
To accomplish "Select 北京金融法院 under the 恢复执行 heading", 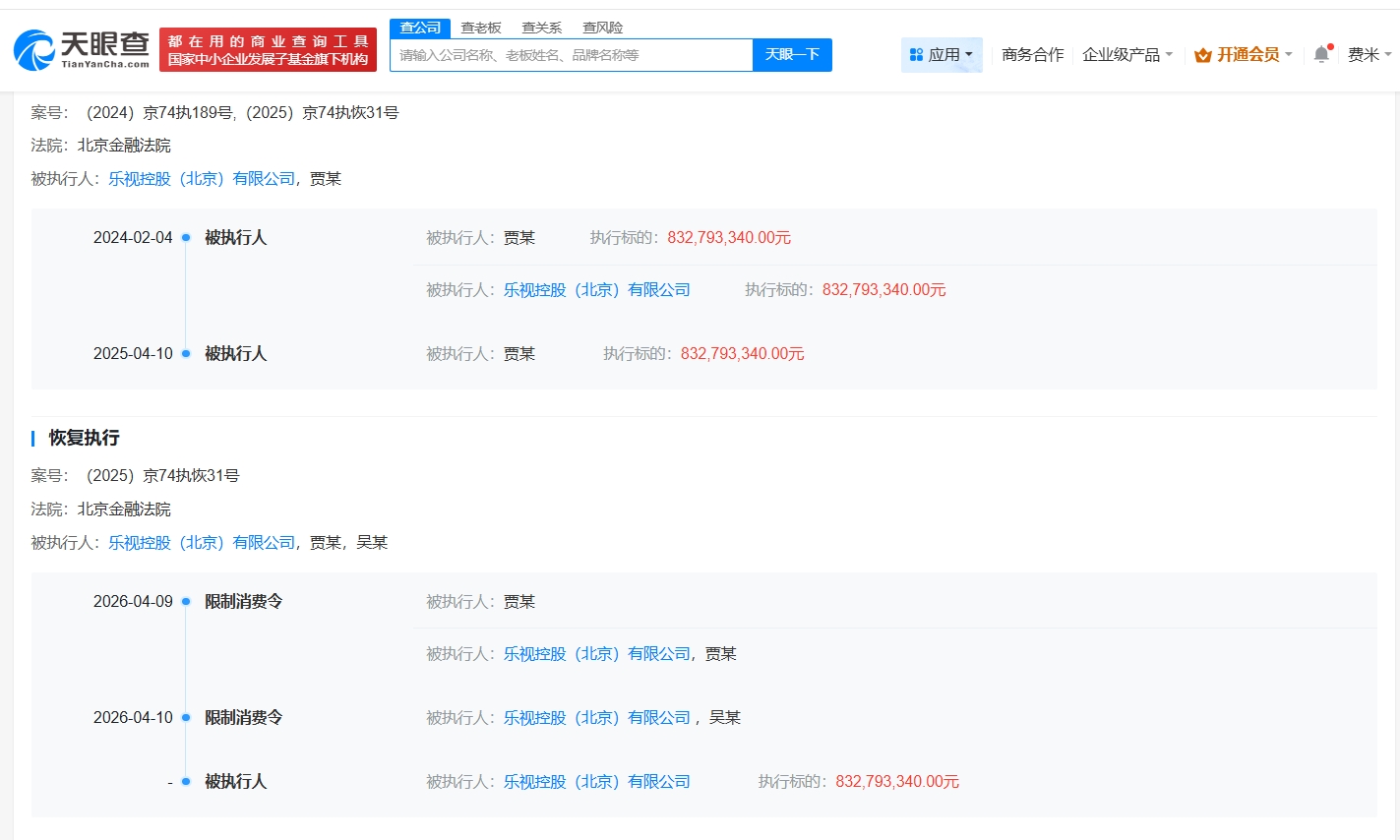I will point(124,510).
